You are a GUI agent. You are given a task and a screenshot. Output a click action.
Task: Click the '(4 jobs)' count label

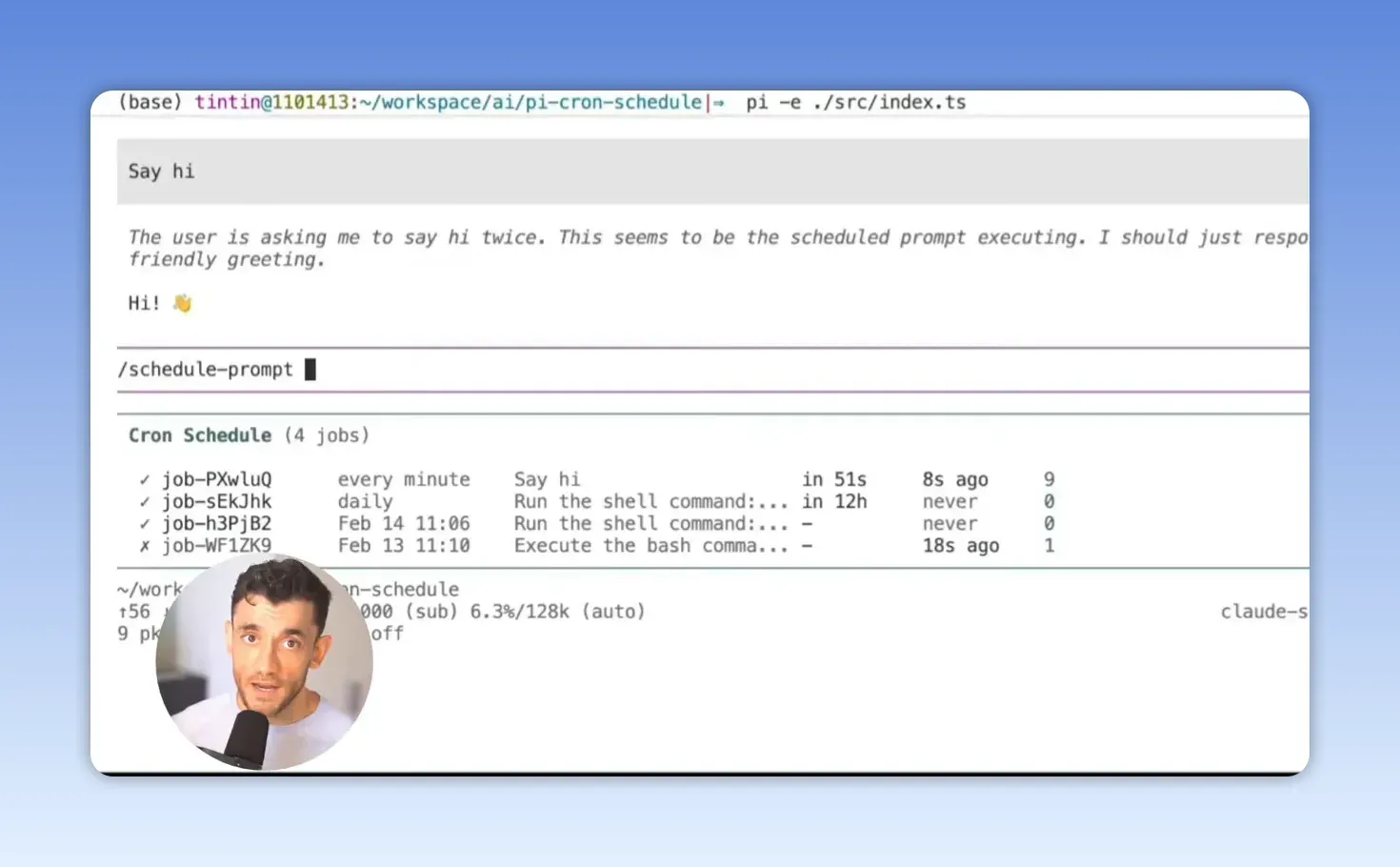click(x=327, y=435)
